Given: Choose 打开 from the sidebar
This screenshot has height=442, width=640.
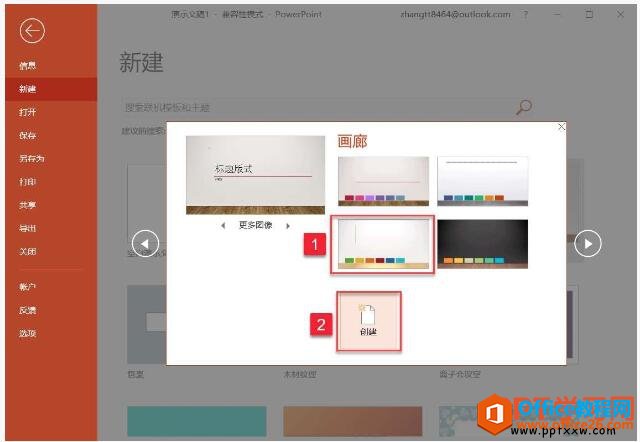Looking at the screenshot, I should pos(27,112).
